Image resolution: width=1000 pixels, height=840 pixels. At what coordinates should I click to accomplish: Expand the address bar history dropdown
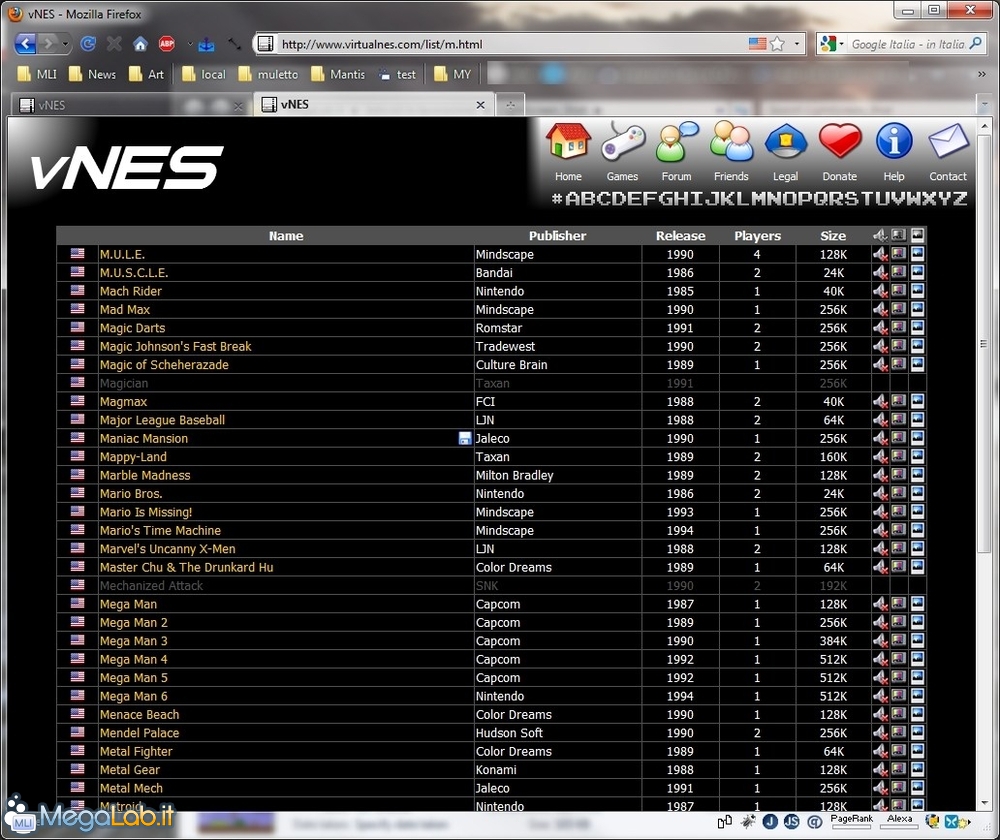[x=797, y=44]
